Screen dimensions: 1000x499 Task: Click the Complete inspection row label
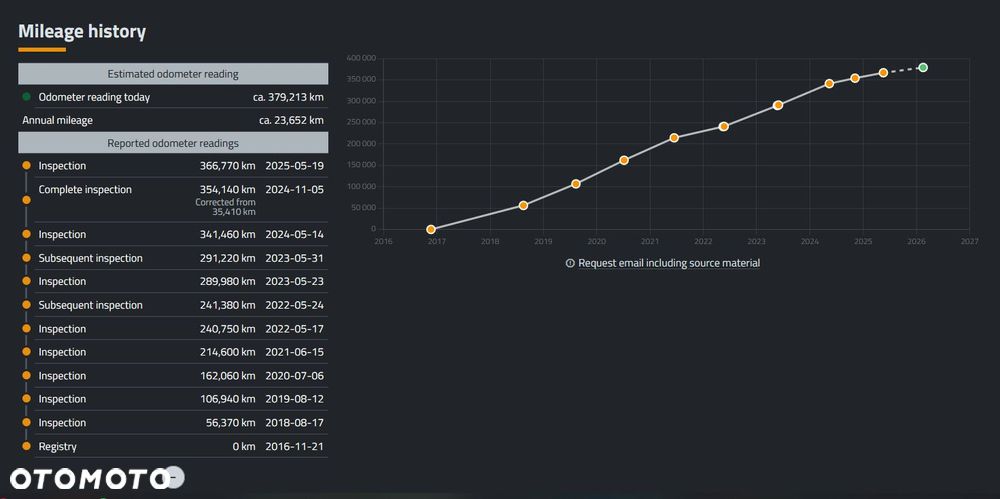coord(85,190)
